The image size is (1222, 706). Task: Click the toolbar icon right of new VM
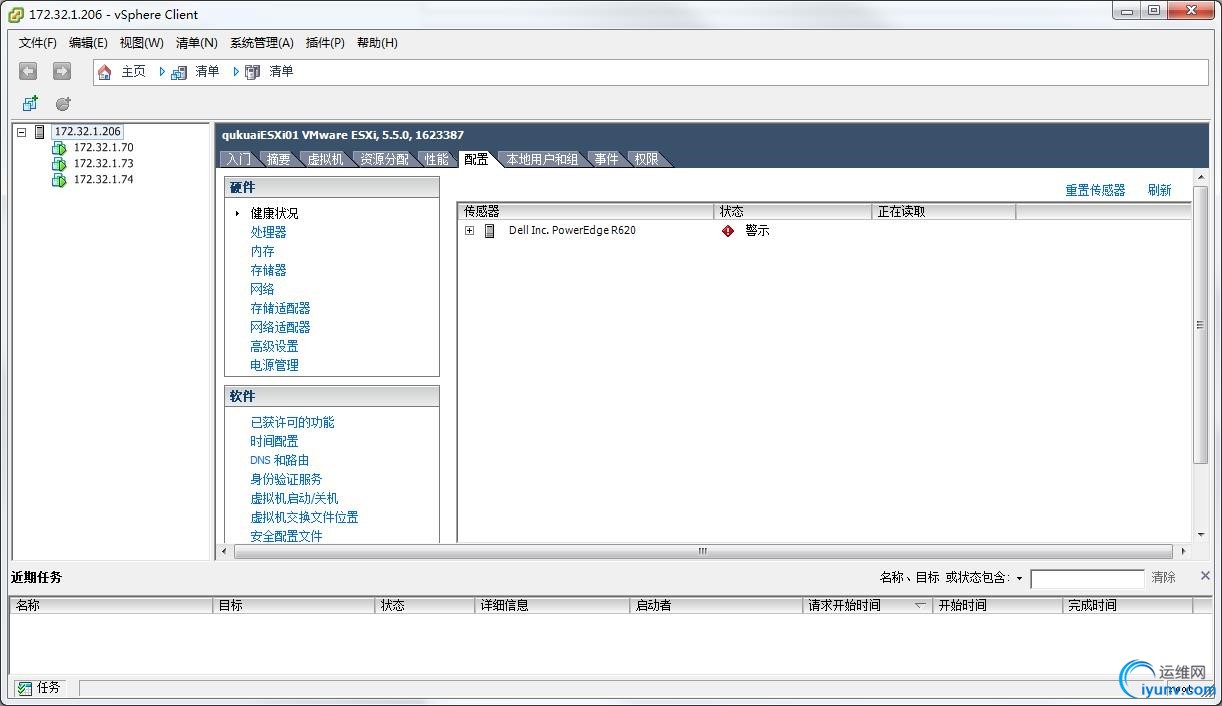[x=63, y=103]
